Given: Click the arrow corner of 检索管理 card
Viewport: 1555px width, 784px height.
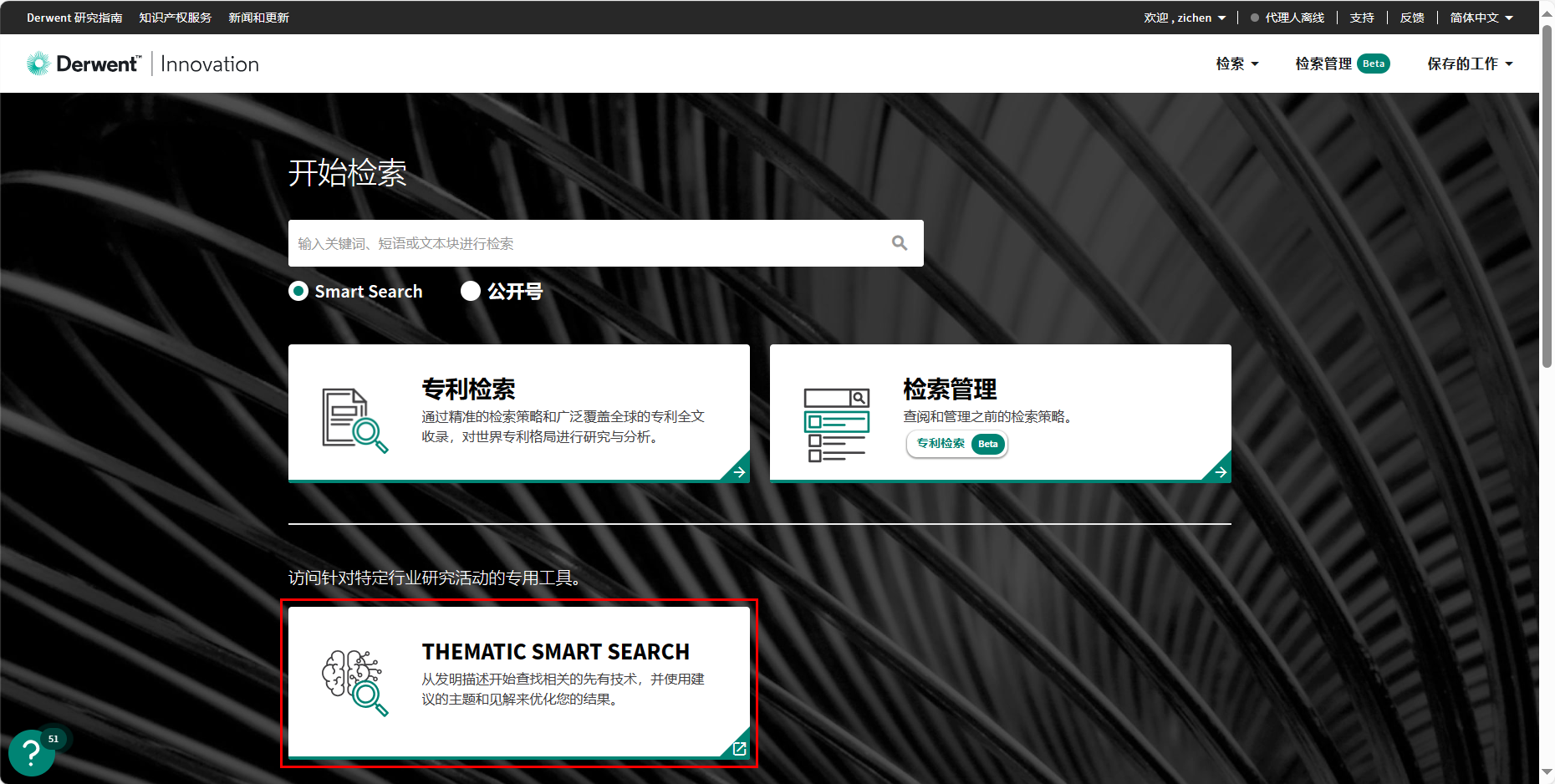Looking at the screenshot, I should pyautogui.click(x=1220, y=471).
